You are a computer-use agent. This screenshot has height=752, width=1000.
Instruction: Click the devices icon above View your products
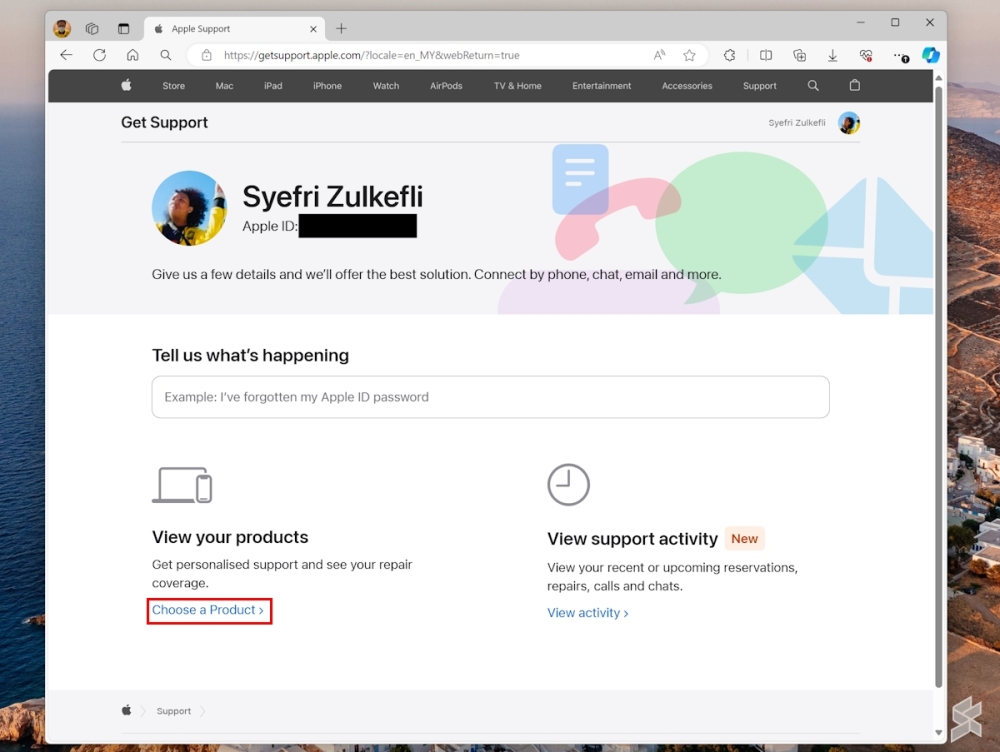[182, 485]
